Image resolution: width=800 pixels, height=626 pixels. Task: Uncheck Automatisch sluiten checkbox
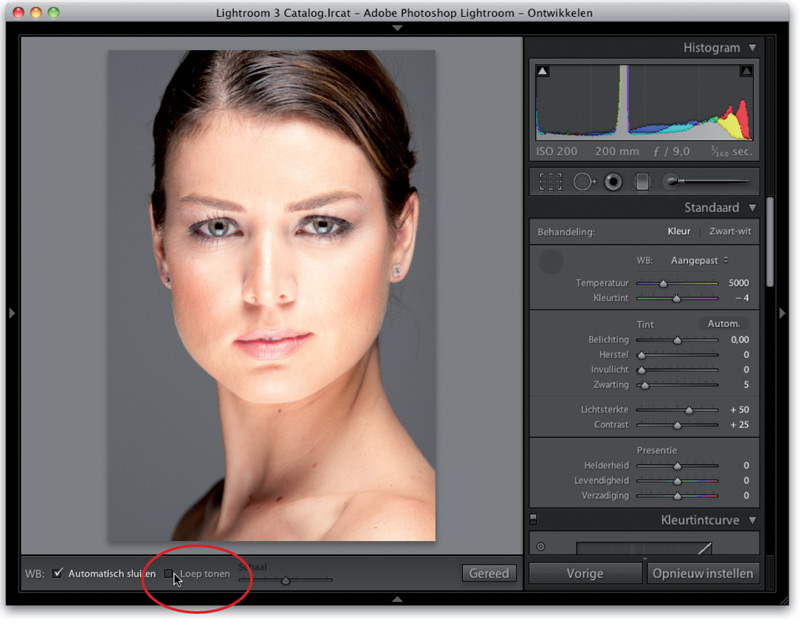[x=58, y=573]
